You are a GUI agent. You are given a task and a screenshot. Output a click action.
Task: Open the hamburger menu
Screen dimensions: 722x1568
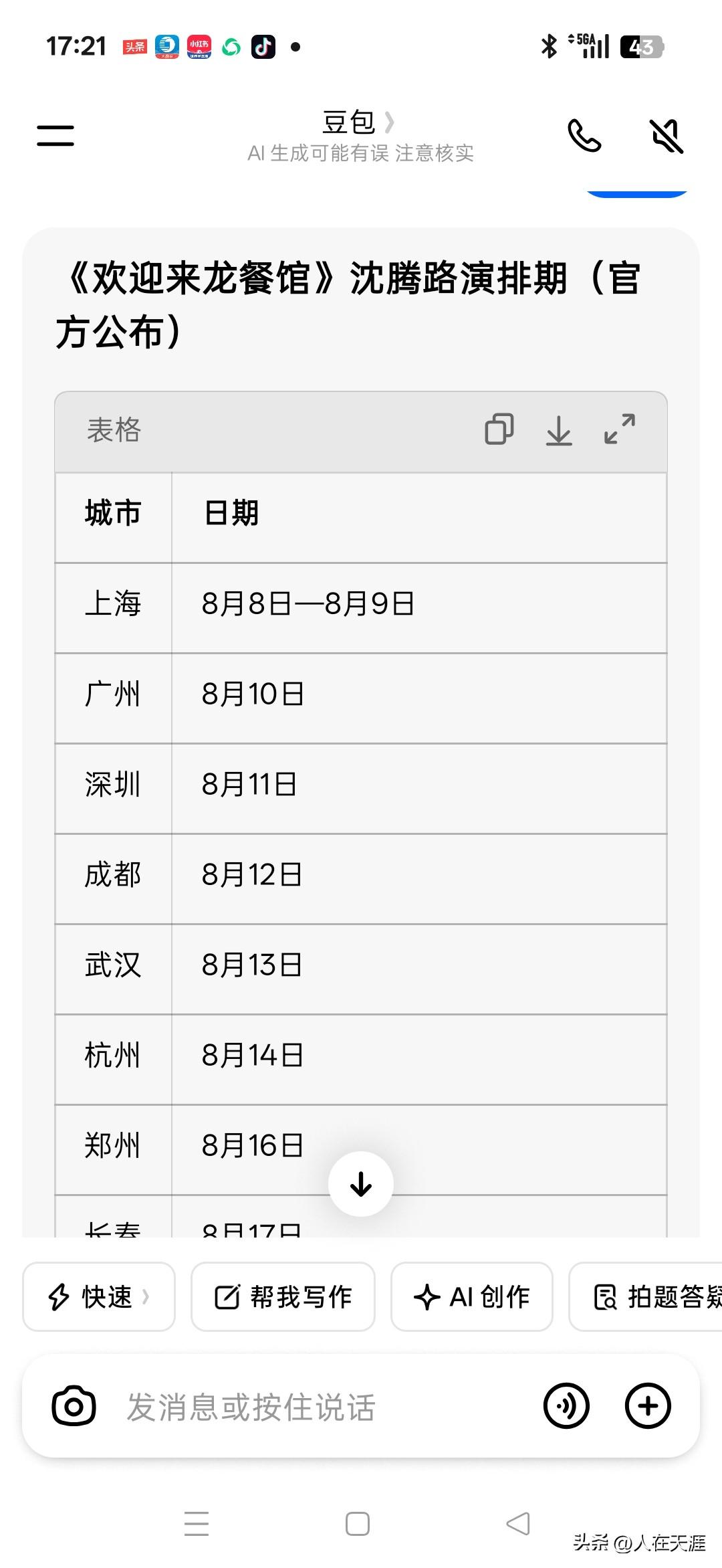[55, 136]
